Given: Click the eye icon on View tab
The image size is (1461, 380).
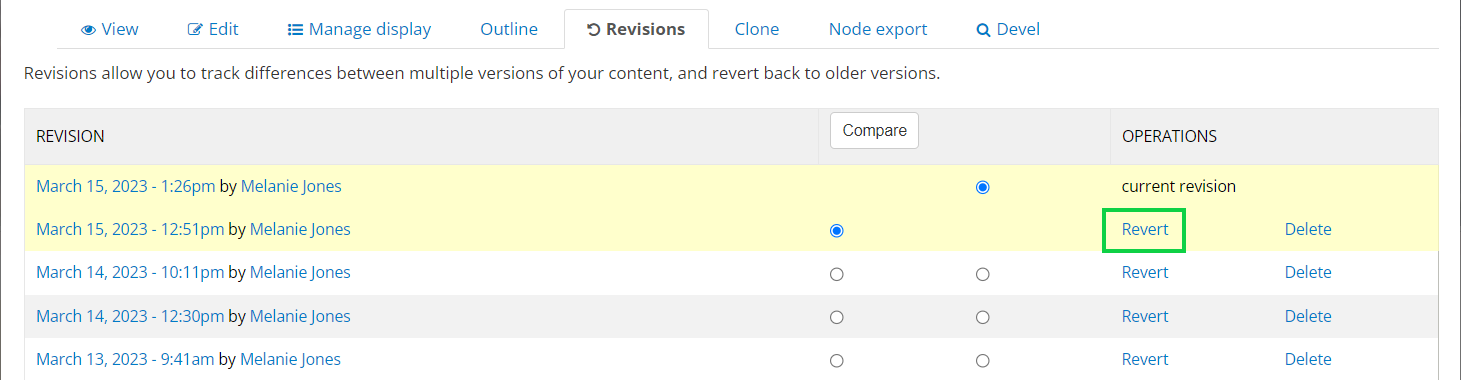Looking at the screenshot, I should point(88,30).
